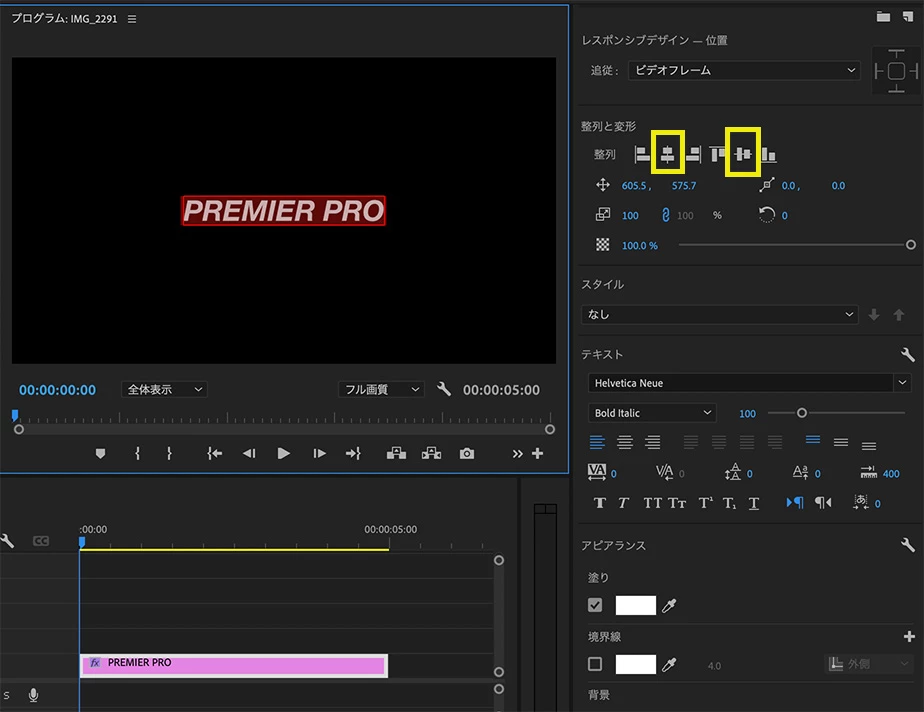
Task: Click horizontal center align icon
Action: 667,154
